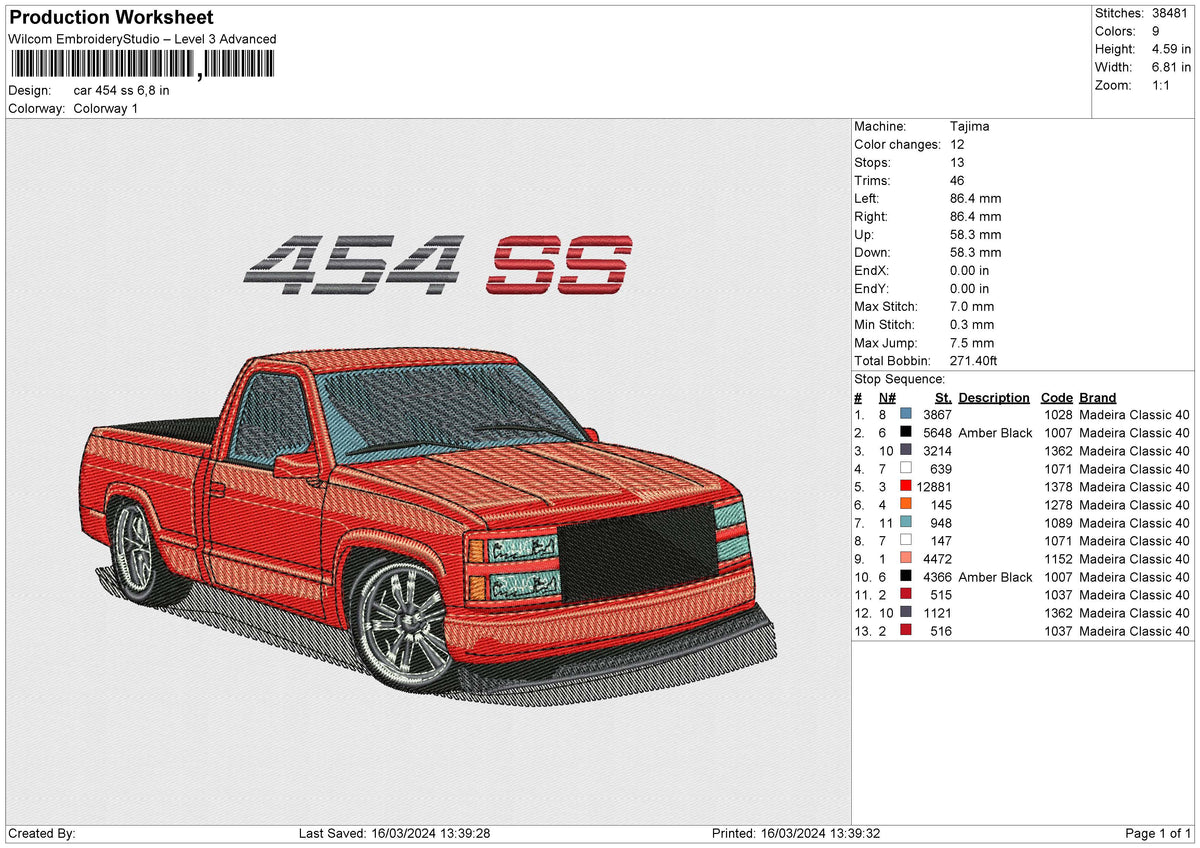Pick the bright red swatch in stop 5

click(906, 487)
